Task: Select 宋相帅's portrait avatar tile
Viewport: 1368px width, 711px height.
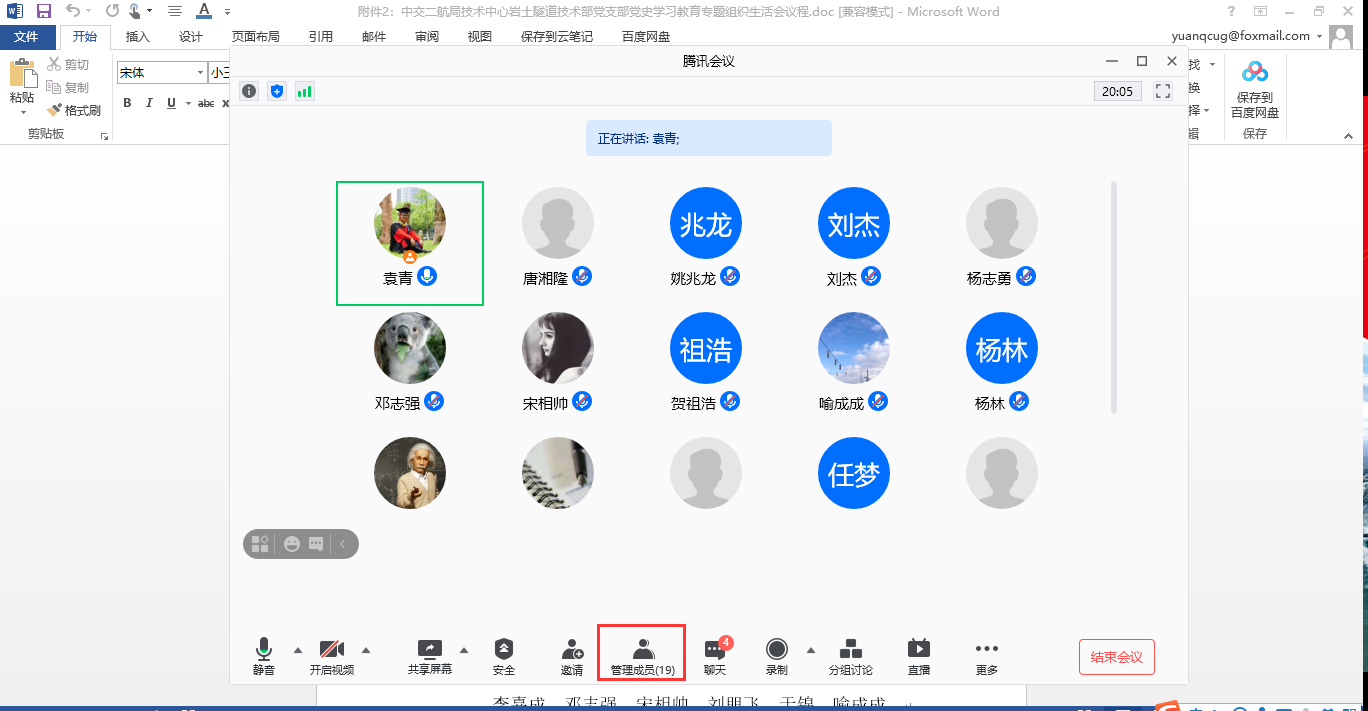Action: pyautogui.click(x=558, y=349)
